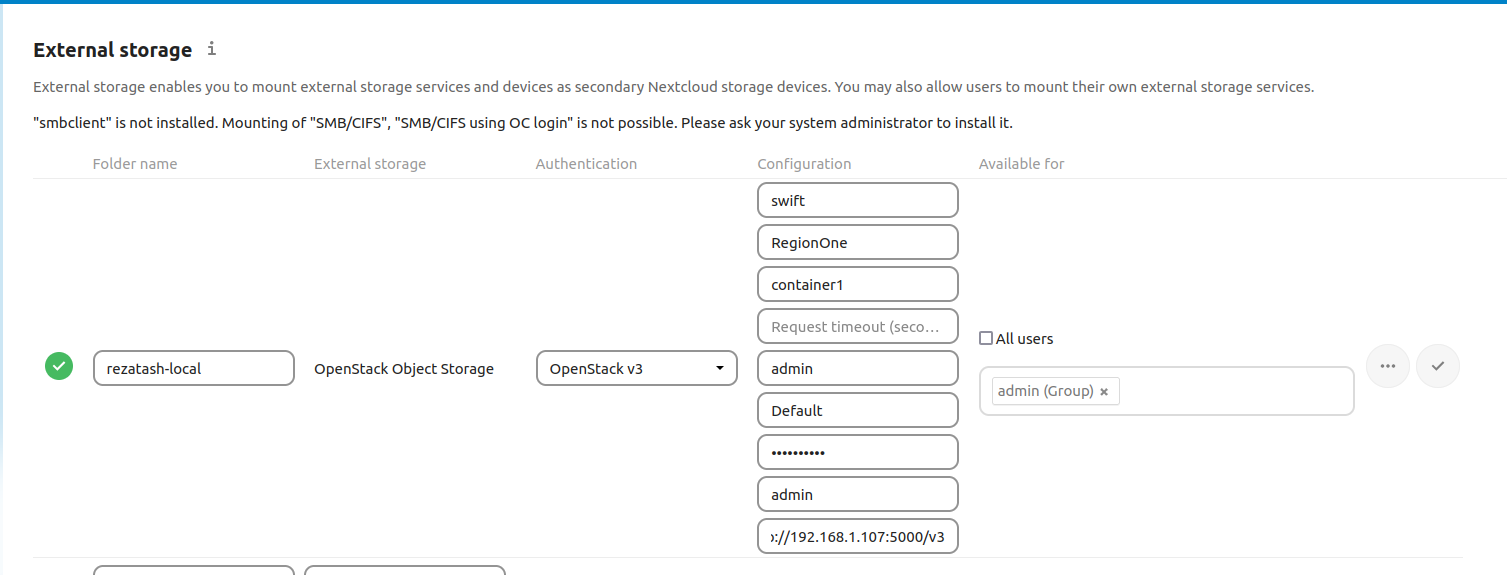The height and width of the screenshot is (575, 1507).
Task: Click the Available for groups search box
Action: [1235, 392]
